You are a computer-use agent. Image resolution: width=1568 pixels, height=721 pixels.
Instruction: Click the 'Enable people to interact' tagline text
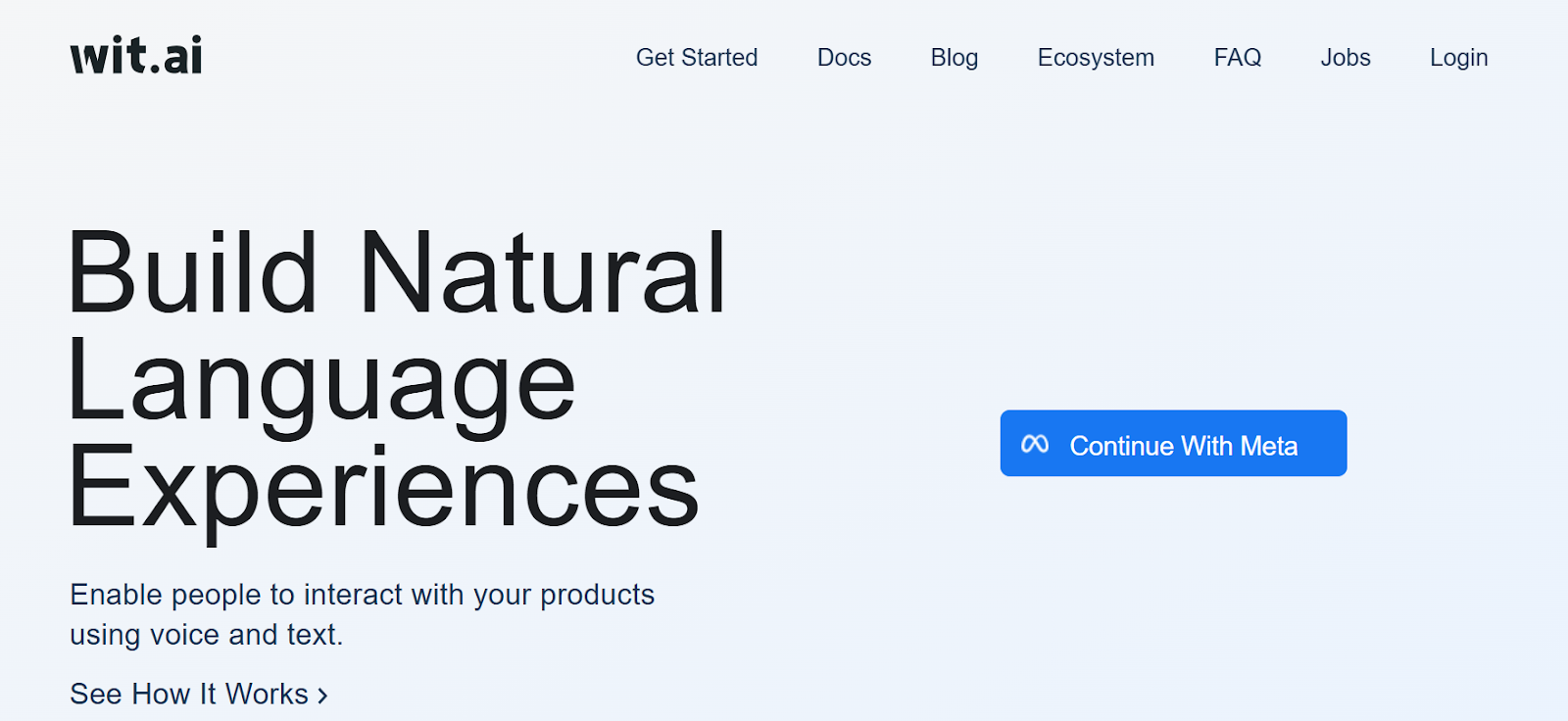tap(362, 614)
